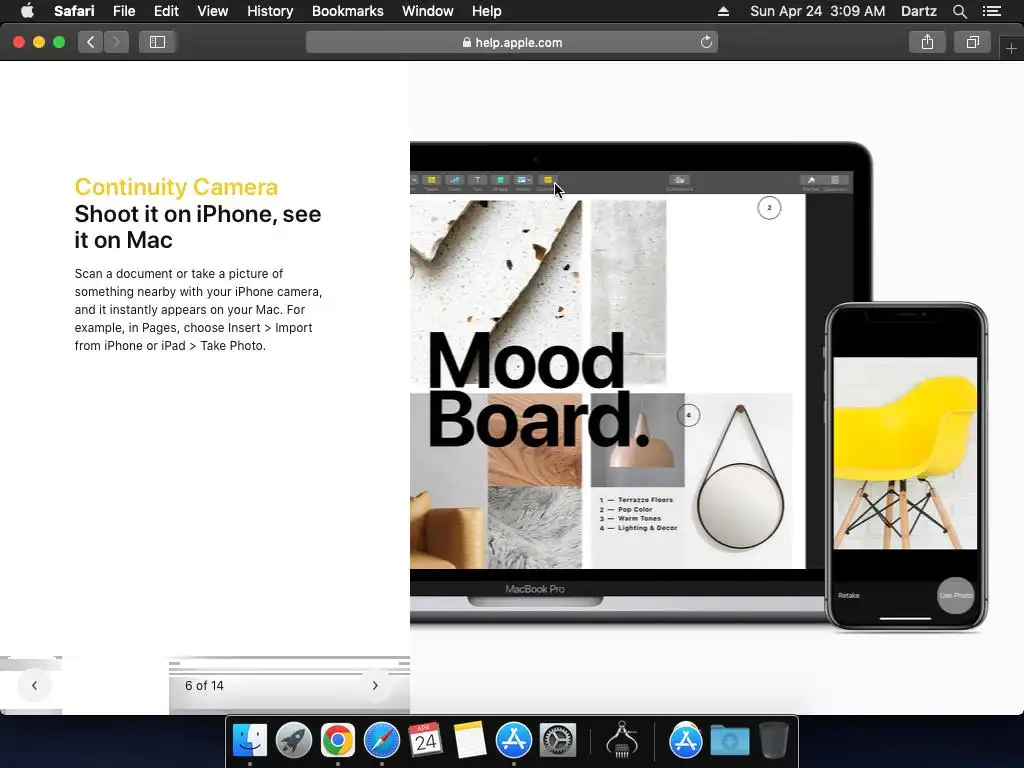1024x768 pixels.
Task: Go back to the previous page in Safari
Action: (x=90, y=42)
